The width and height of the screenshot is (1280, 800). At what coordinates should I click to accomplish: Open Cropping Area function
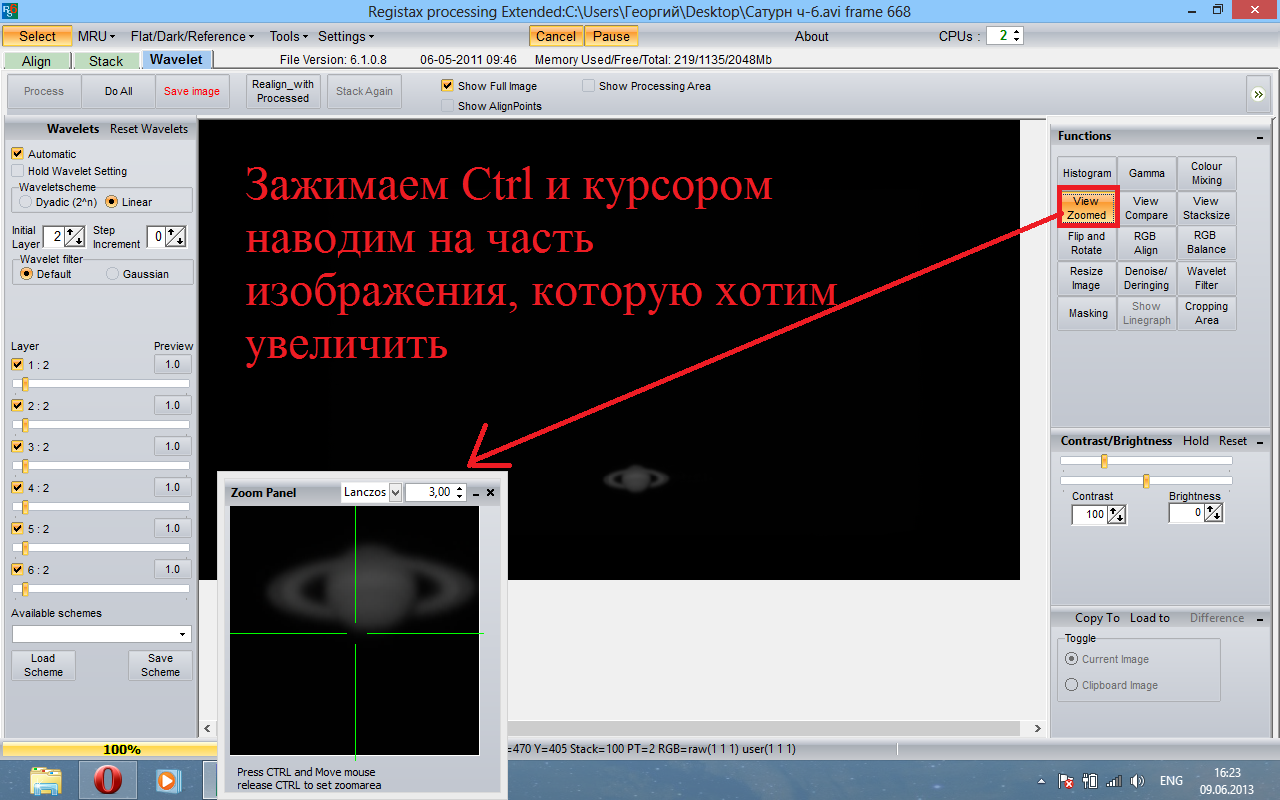coord(1207,313)
